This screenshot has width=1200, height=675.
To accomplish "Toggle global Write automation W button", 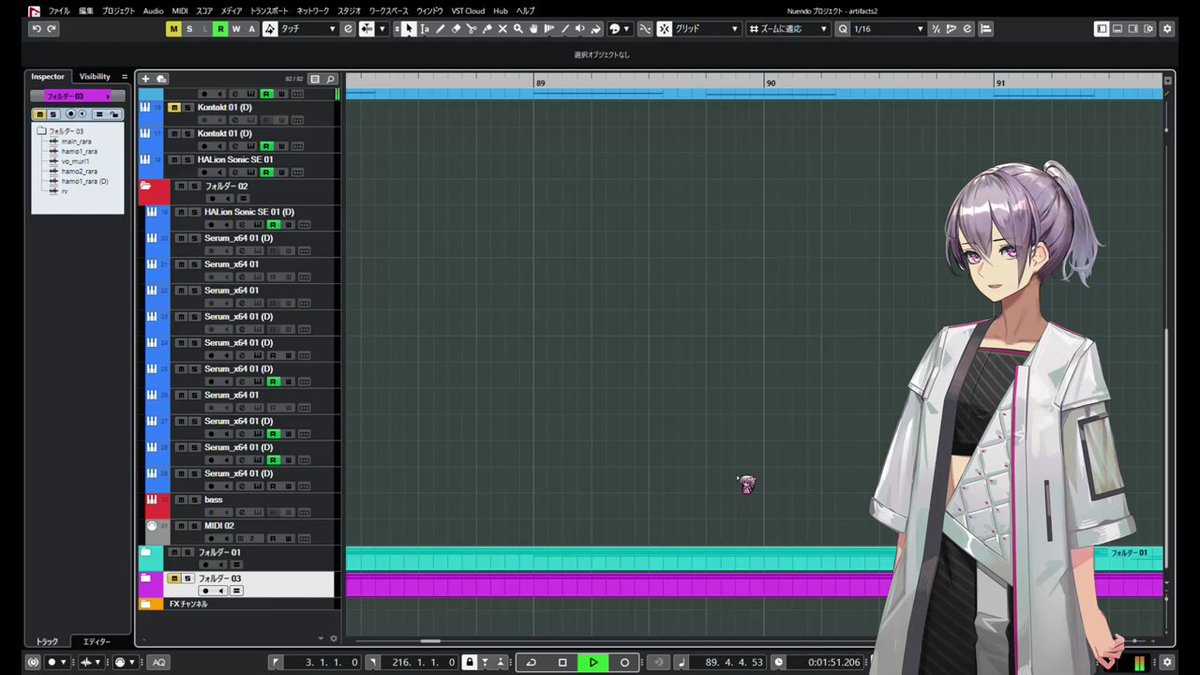I will [236, 29].
